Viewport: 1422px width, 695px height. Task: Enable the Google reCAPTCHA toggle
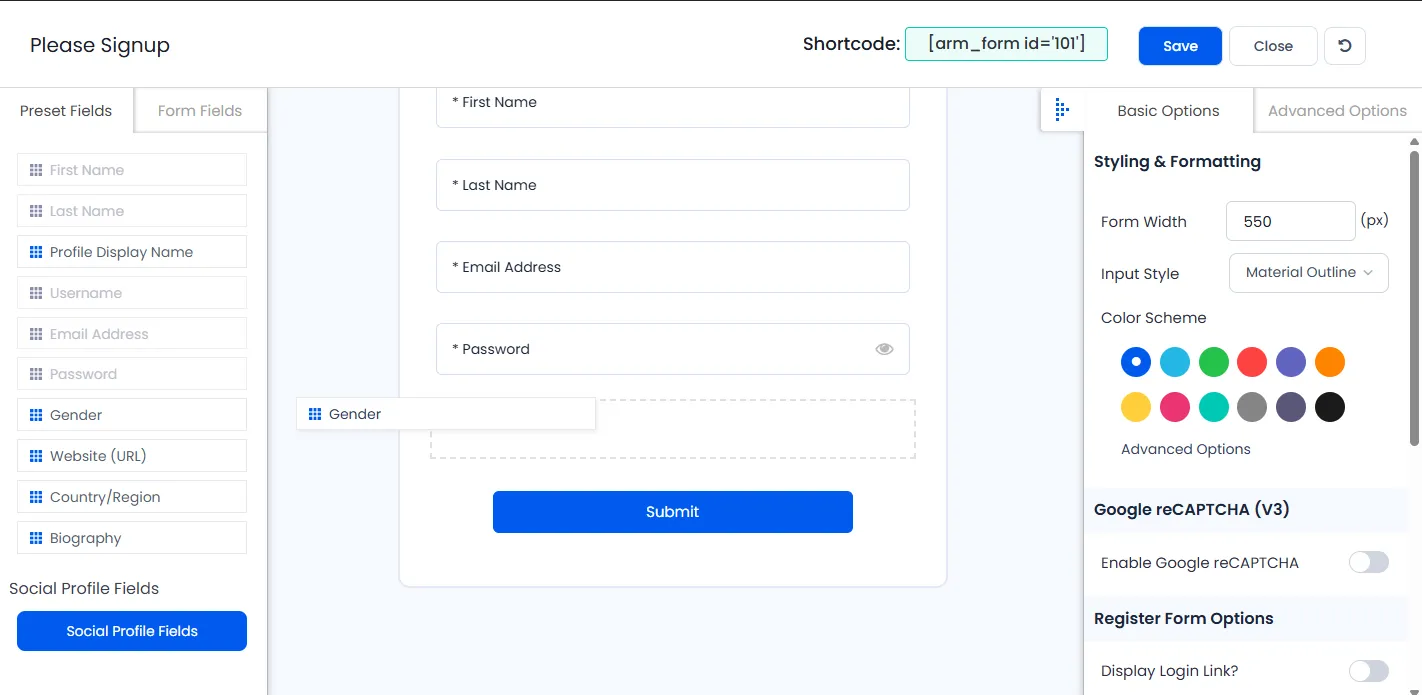coord(1368,562)
